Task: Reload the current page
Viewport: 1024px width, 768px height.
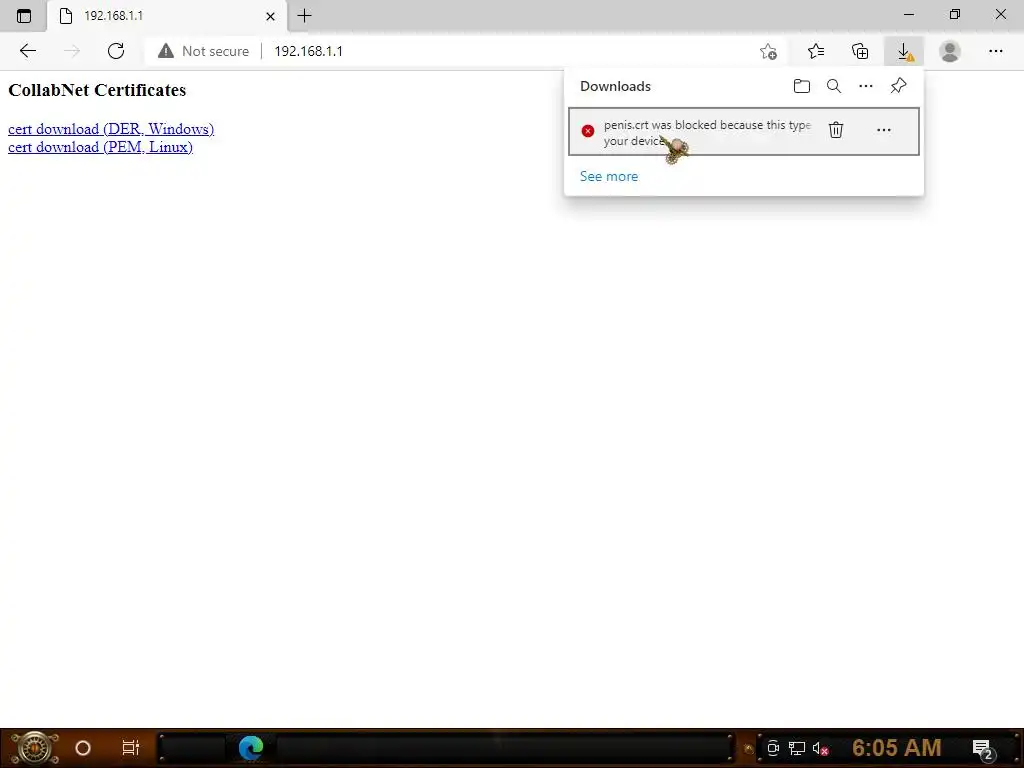Action: 116,51
